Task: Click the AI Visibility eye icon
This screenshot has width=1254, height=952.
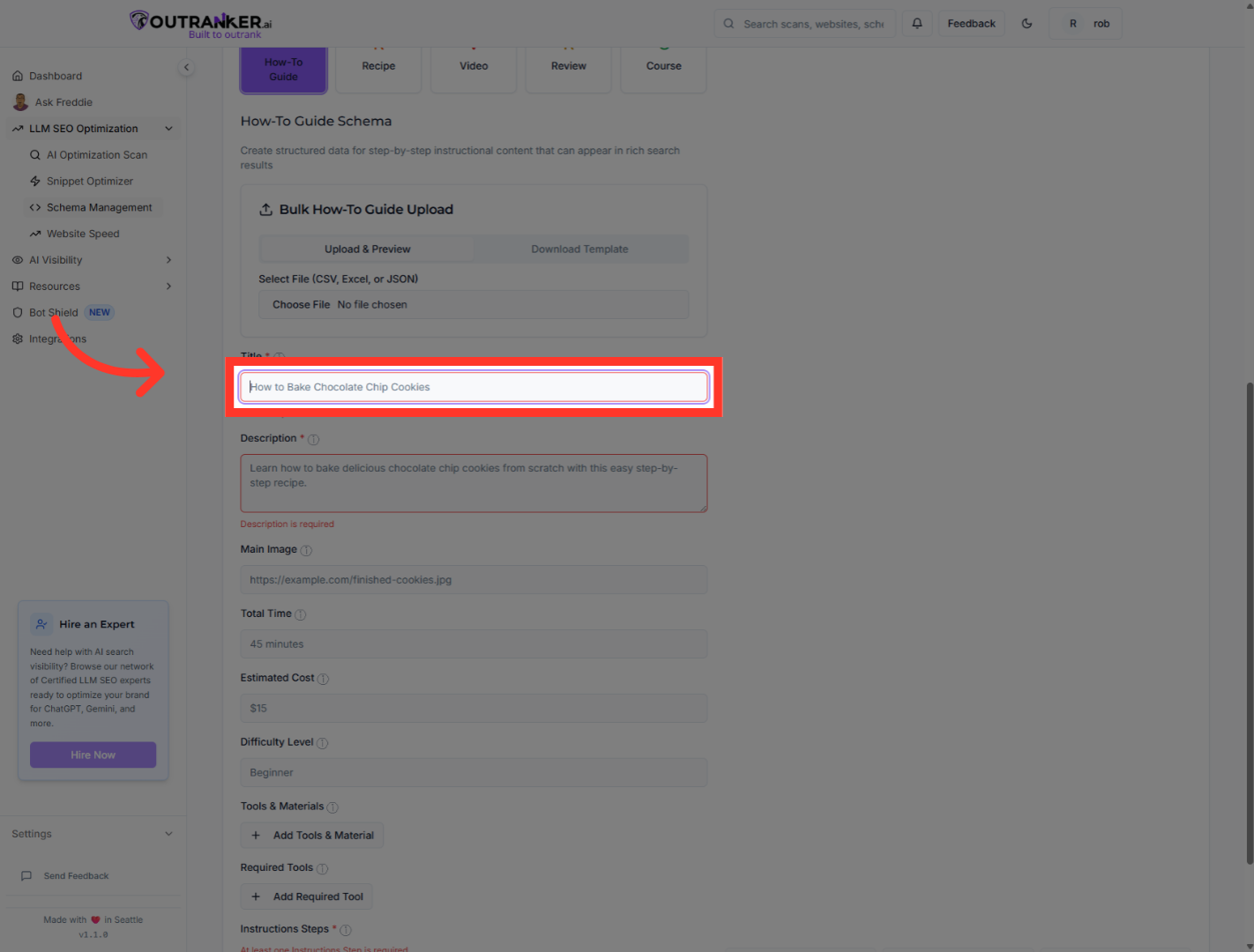Action: (x=18, y=260)
